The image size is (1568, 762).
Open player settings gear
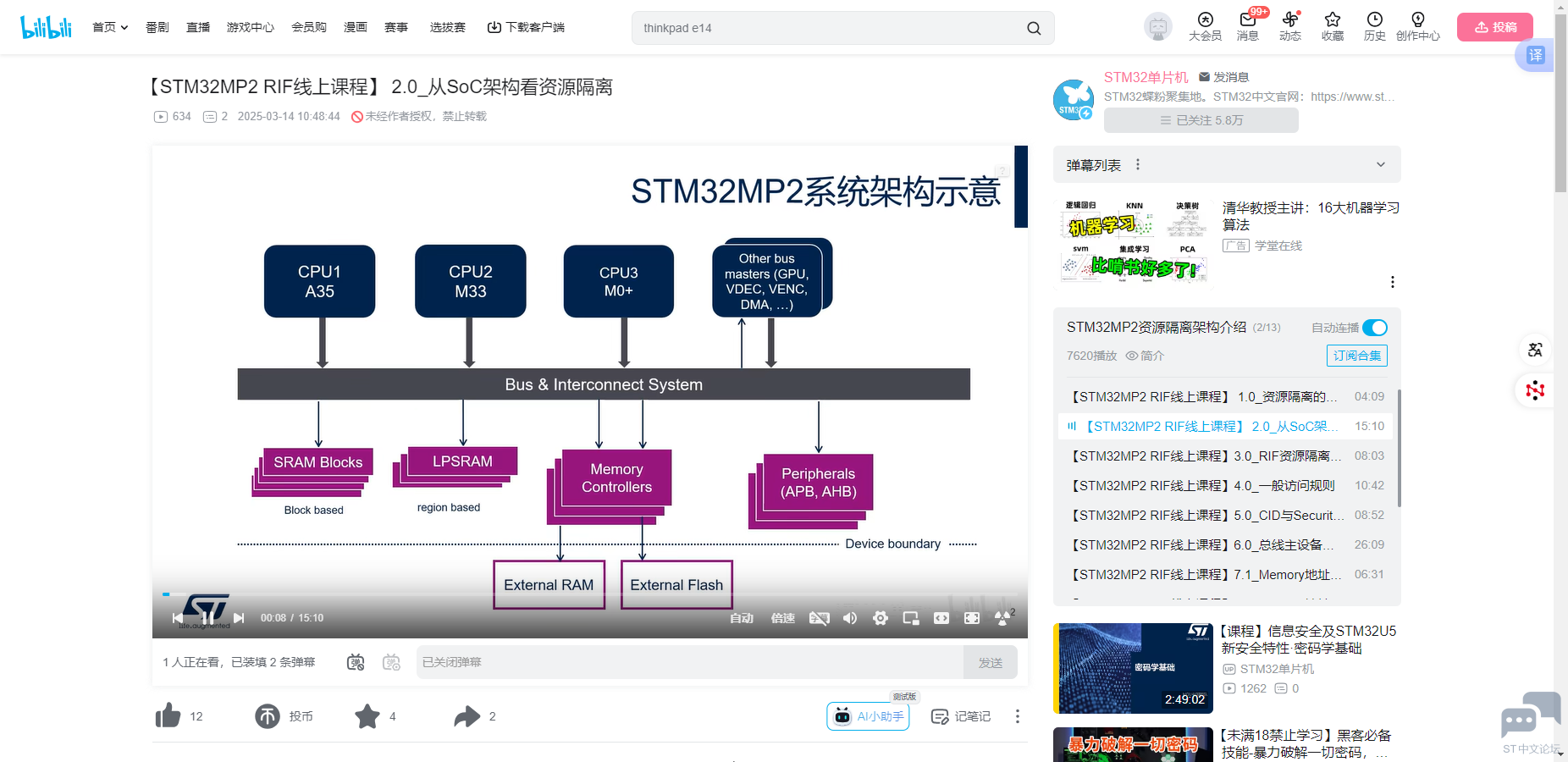(x=881, y=618)
